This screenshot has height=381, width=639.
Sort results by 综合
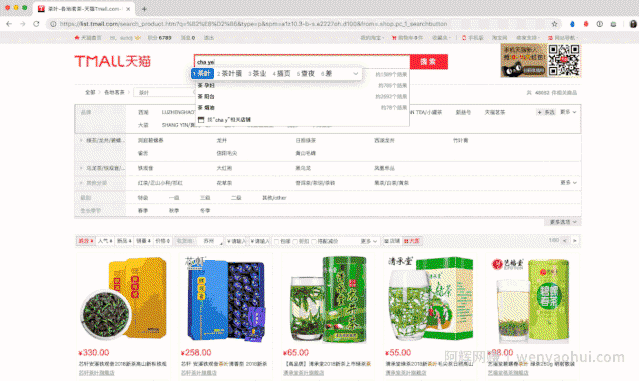click(86, 241)
